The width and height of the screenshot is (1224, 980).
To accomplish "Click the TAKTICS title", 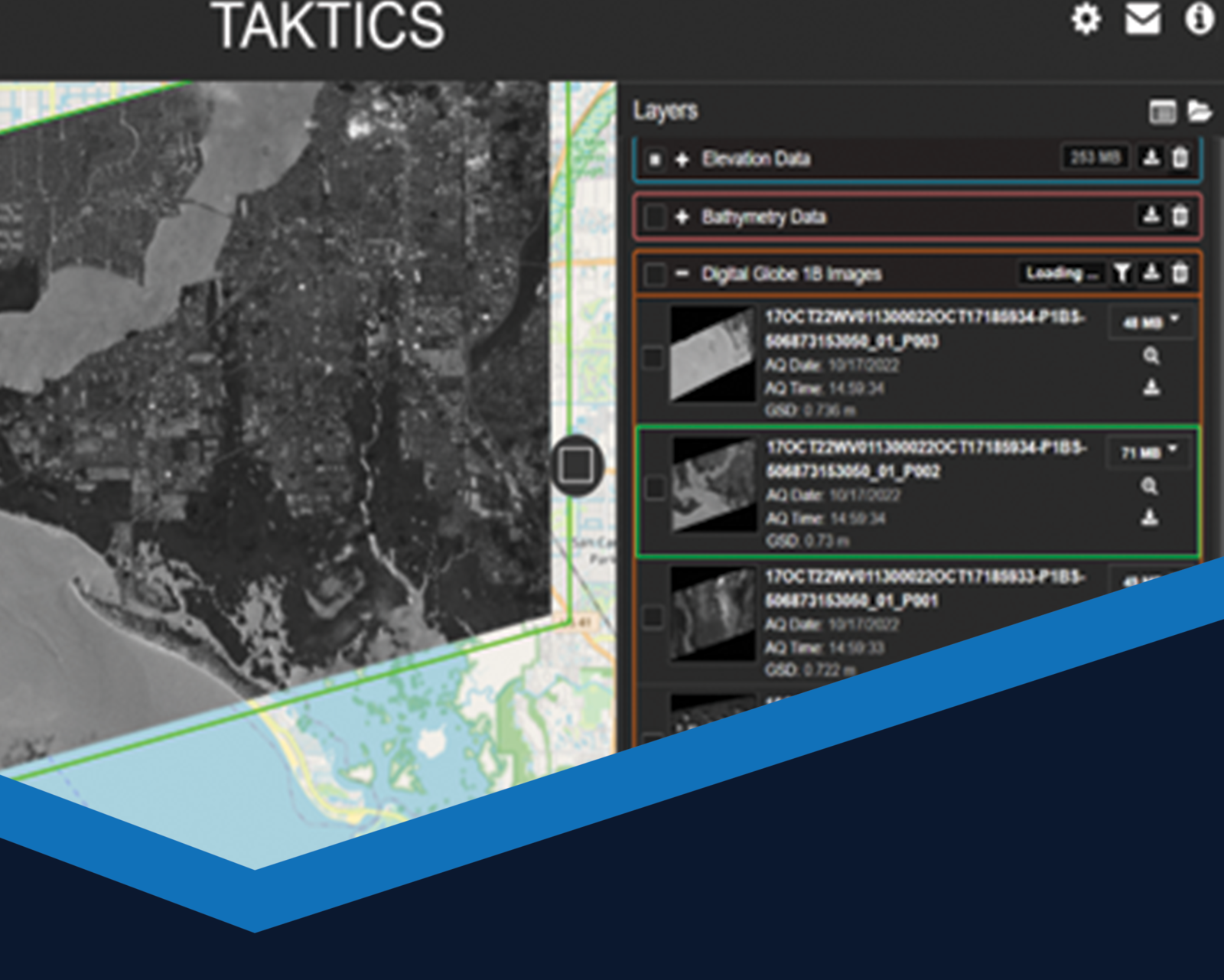I will pos(329,26).
